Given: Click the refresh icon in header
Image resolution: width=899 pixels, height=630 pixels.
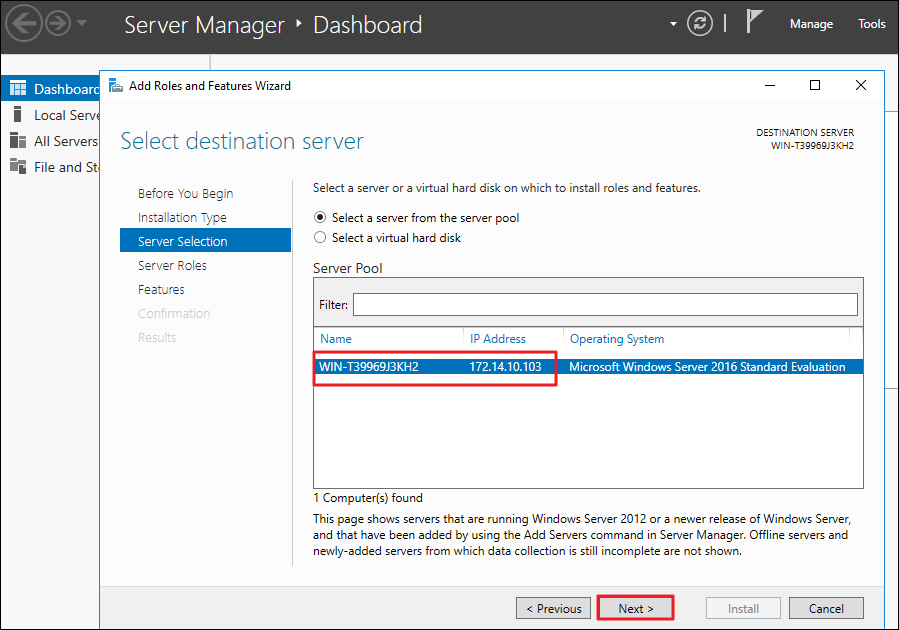Looking at the screenshot, I should [x=699, y=24].
